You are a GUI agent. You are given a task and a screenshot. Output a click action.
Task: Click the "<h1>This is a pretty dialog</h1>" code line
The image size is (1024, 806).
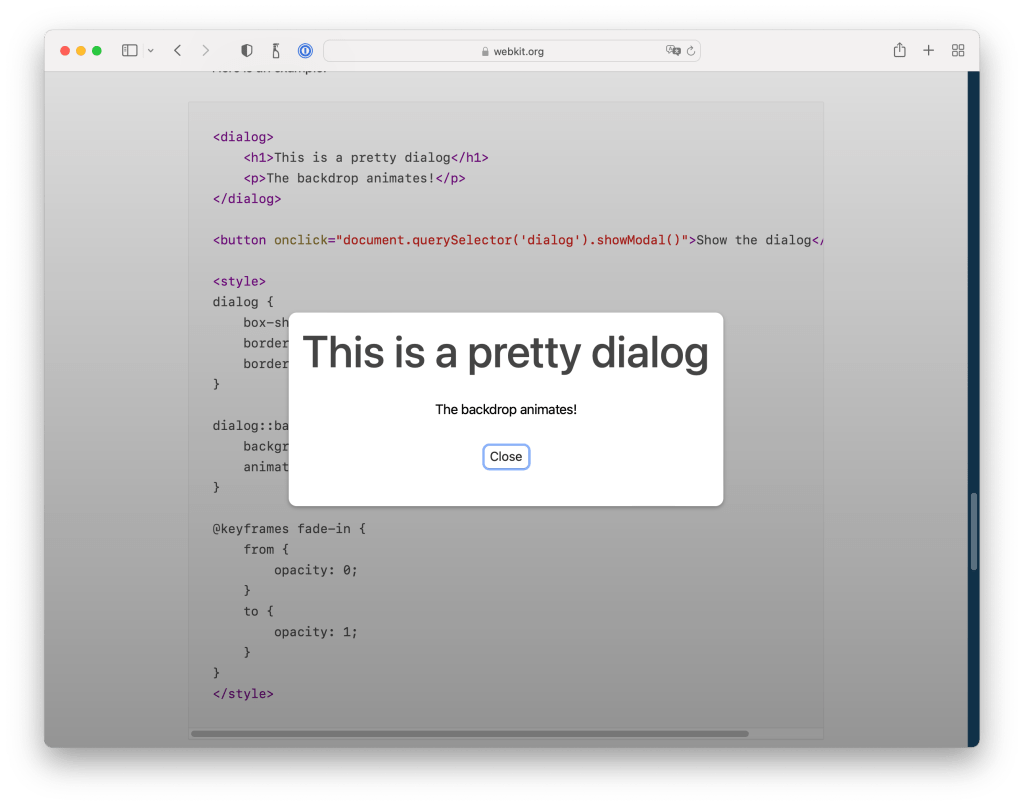366,157
